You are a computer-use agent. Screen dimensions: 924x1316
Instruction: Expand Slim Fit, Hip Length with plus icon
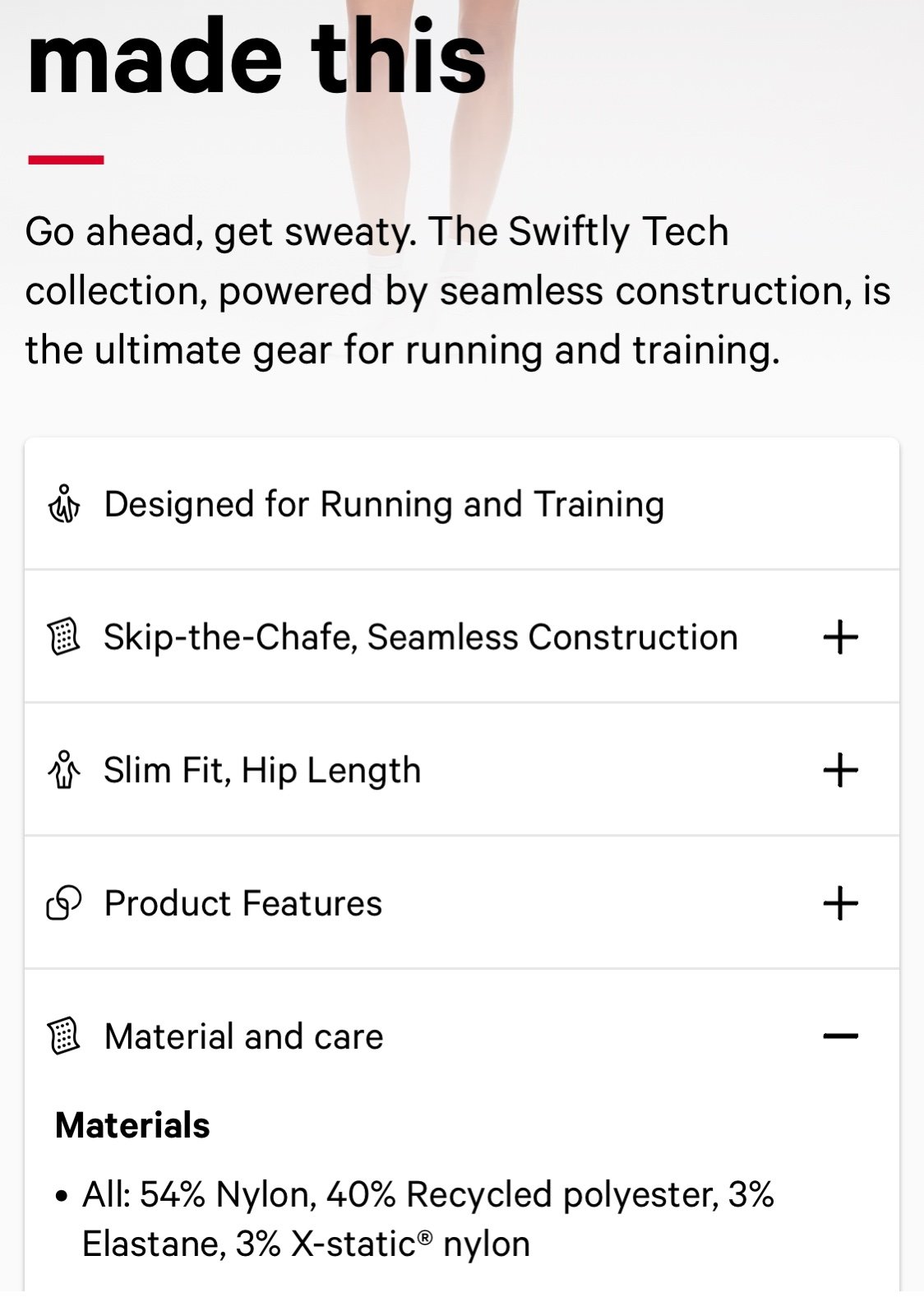tap(840, 771)
